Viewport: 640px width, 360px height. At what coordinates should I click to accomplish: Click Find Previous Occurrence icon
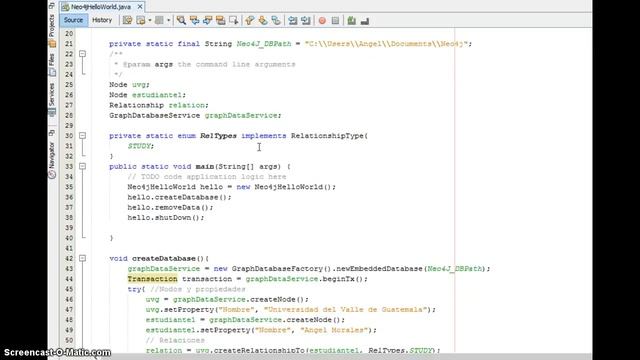[194, 20]
